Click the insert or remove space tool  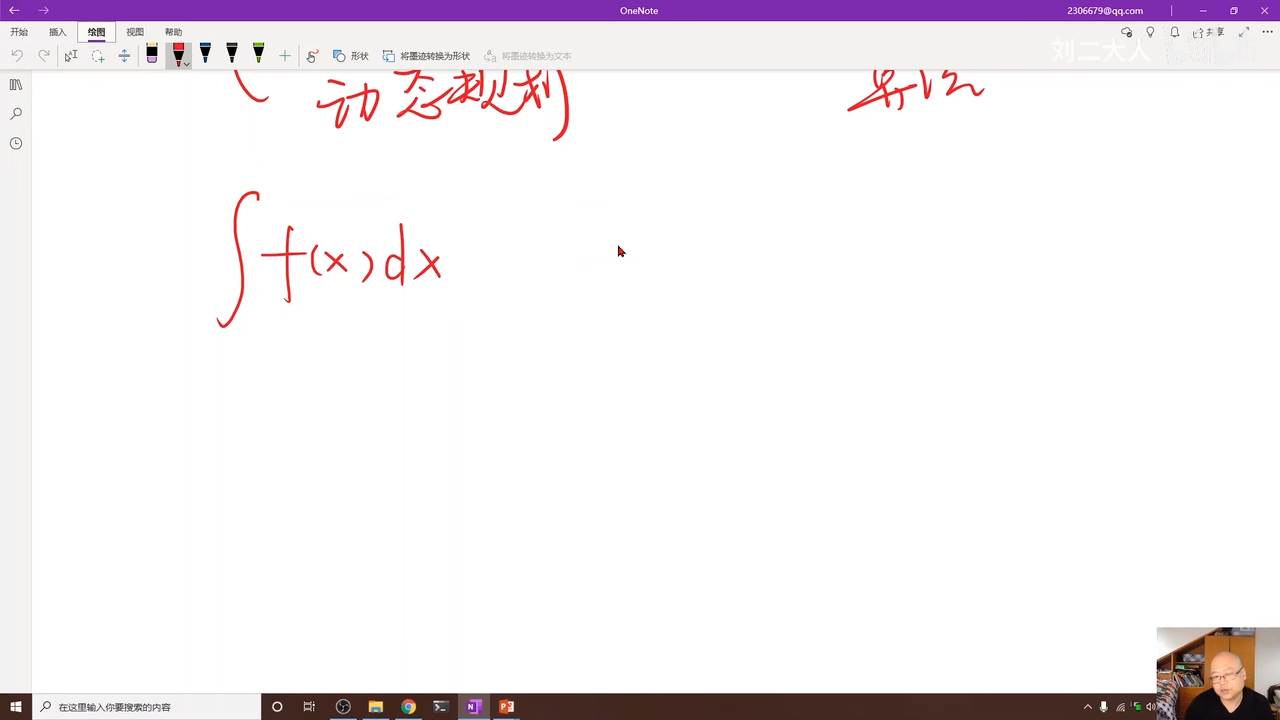tap(124, 56)
